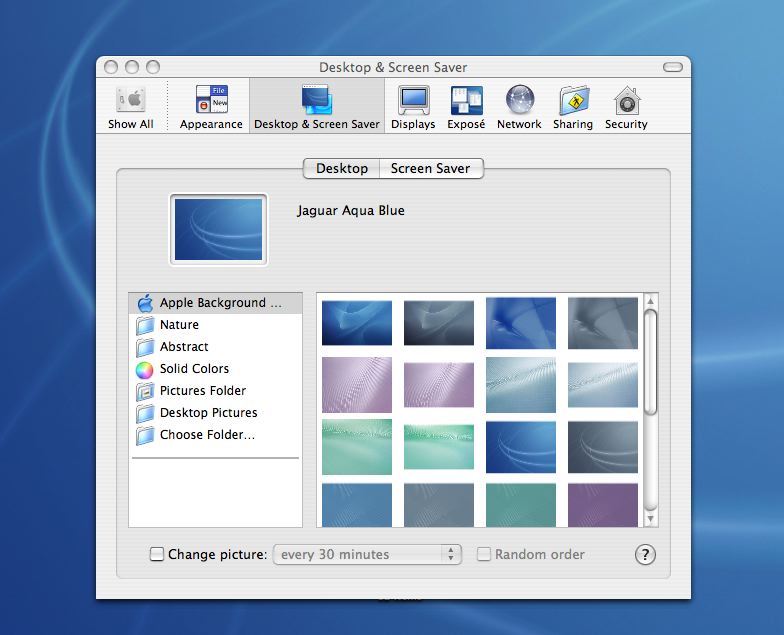This screenshot has width=784, height=635.
Task: Click the current desktop preview image
Action: click(218, 230)
